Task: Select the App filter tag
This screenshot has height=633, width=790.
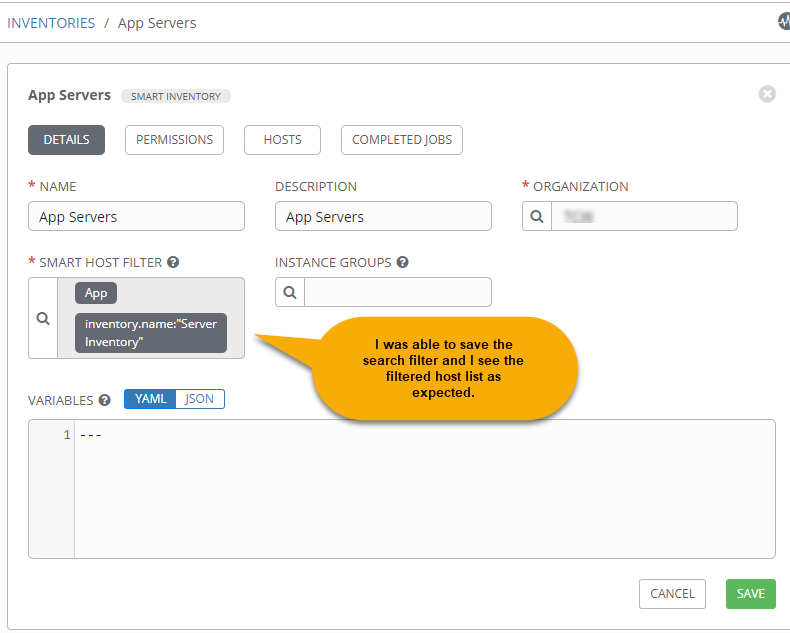Action: [96, 293]
